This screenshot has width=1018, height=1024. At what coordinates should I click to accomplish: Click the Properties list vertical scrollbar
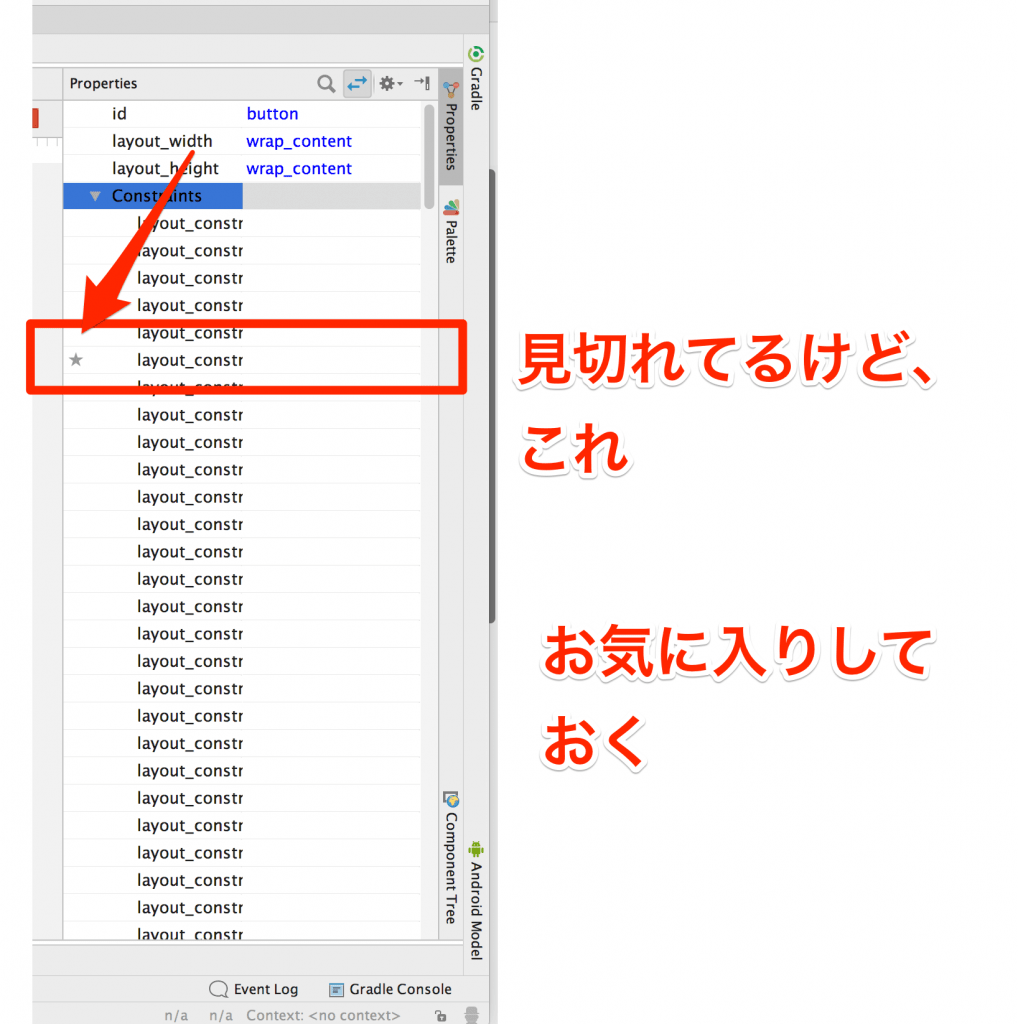[429, 156]
